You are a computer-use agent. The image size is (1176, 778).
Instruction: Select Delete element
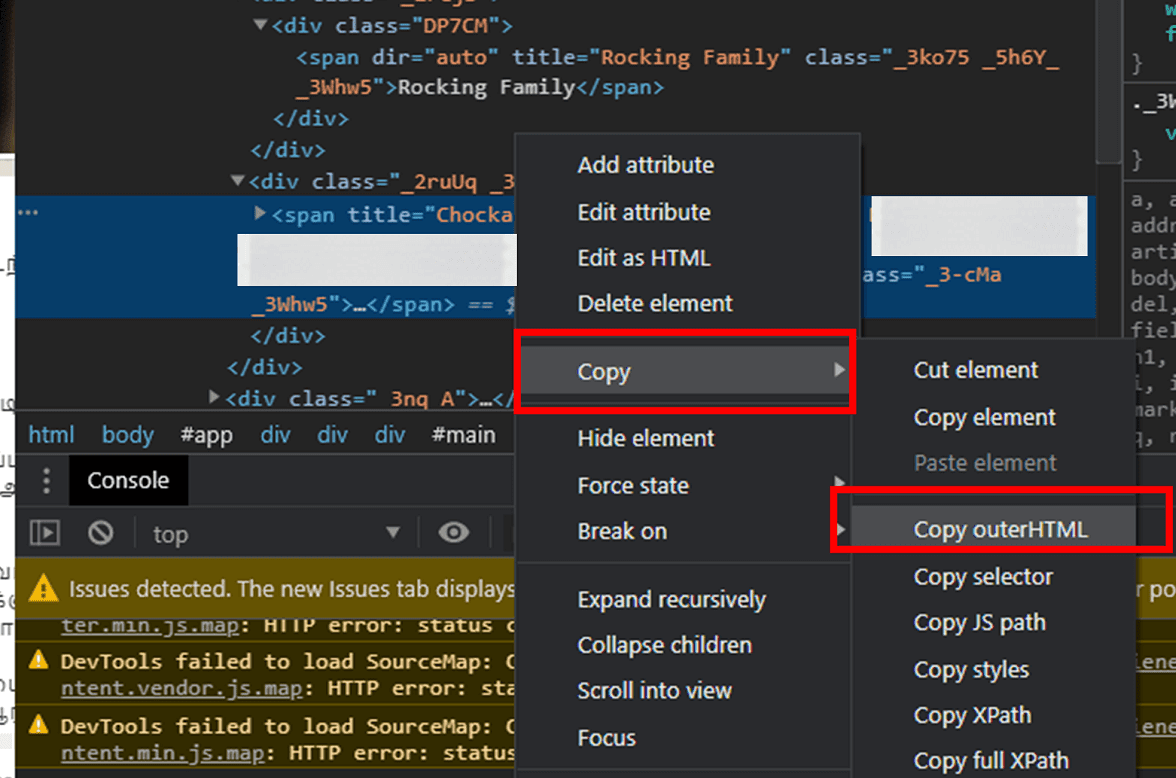tap(655, 304)
